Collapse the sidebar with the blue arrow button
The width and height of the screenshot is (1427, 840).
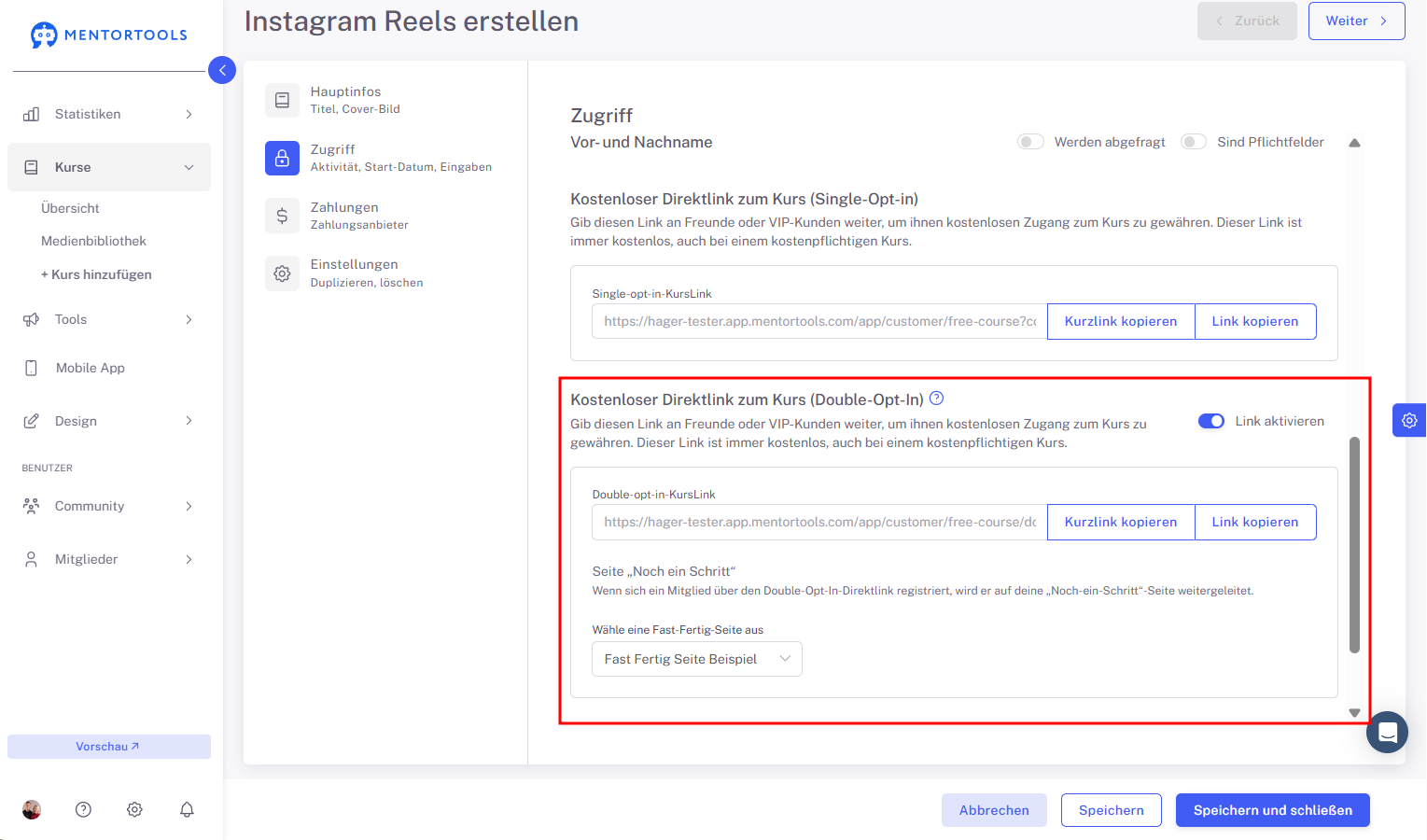click(x=222, y=70)
